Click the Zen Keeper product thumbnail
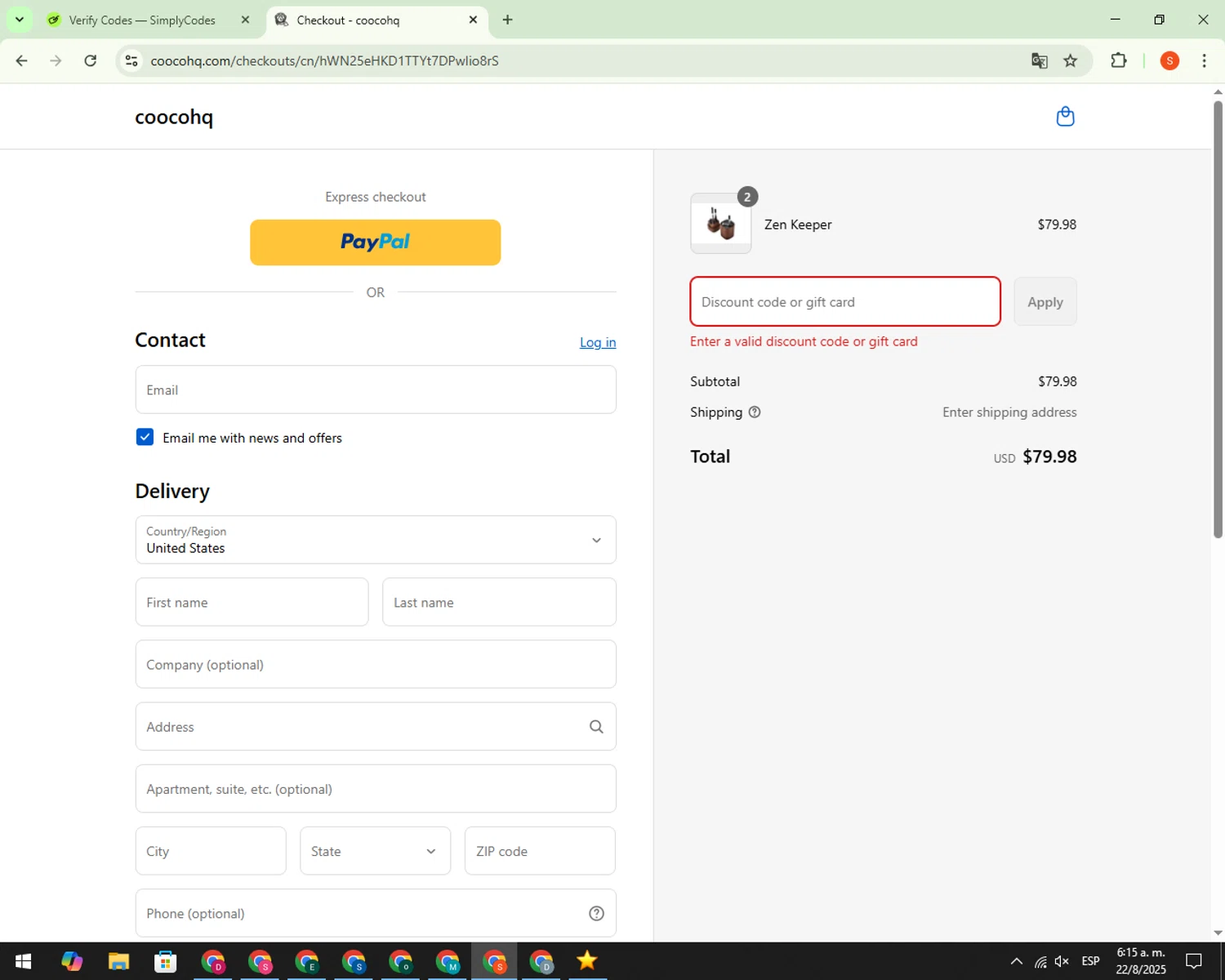Viewport: 1225px width, 980px height. 721,223
